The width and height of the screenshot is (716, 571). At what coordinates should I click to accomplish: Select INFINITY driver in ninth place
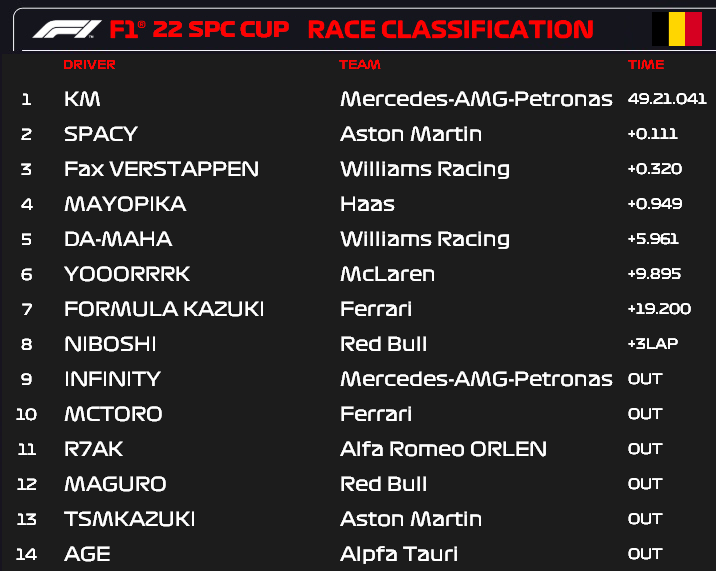click(112, 379)
